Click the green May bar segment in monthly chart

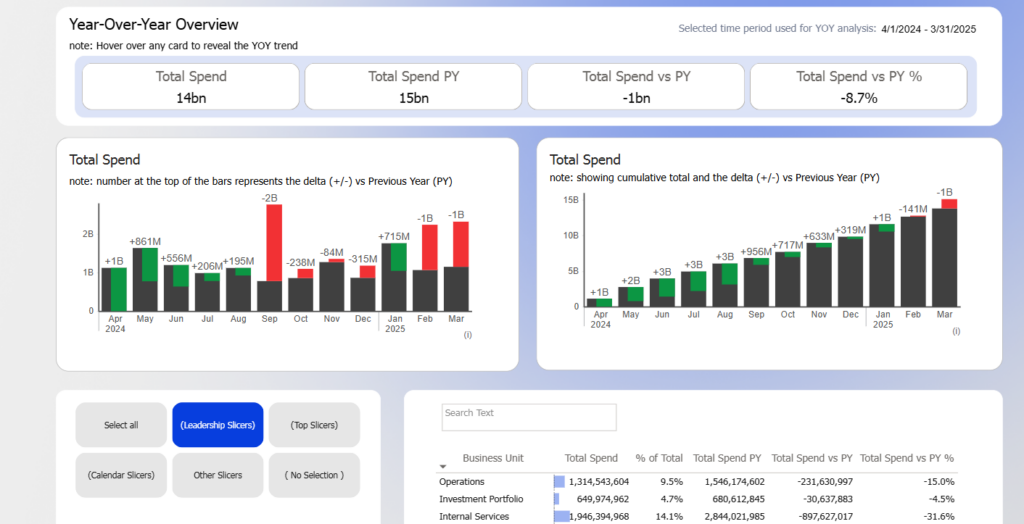(x=150, y=264)
